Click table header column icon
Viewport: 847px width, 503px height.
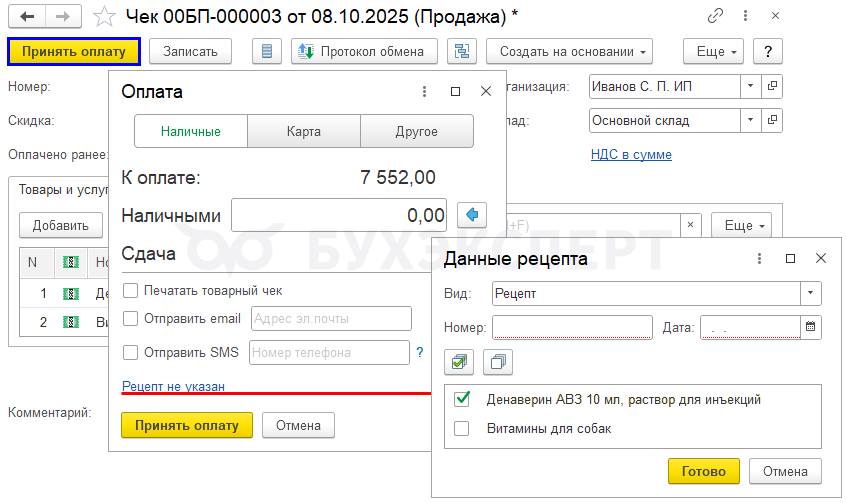pyautogui.click(x=71, y=263)
